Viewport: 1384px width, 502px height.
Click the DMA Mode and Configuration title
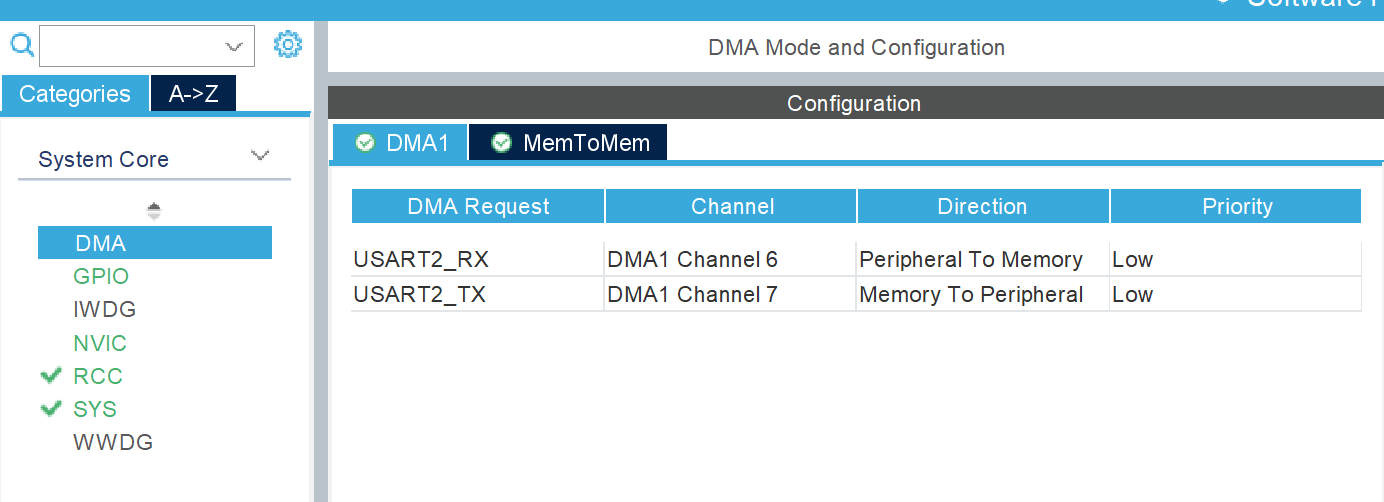coord(856,47)
